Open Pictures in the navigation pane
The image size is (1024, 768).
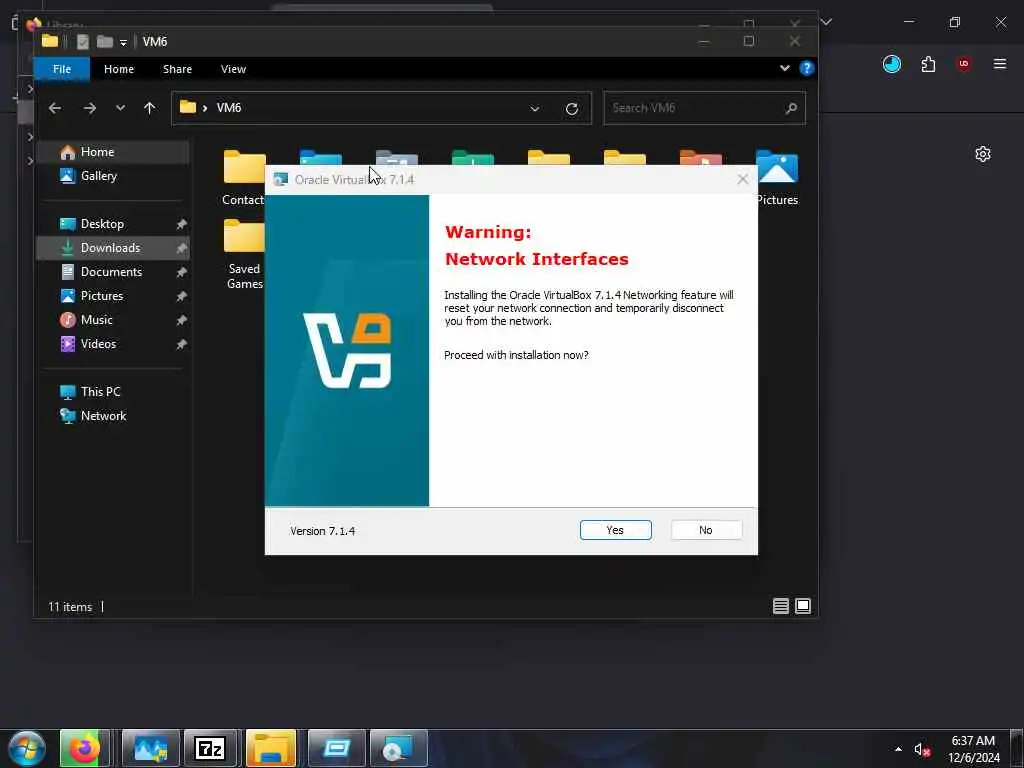click(x=113, y=296)
